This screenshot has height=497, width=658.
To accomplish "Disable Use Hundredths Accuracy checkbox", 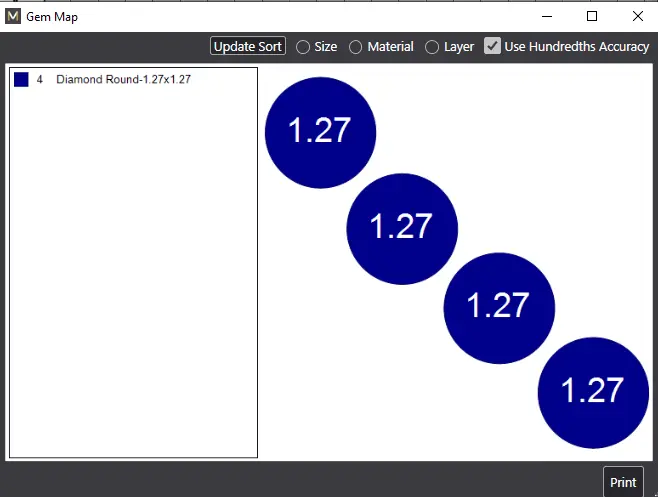I will (x=492, y=46).
